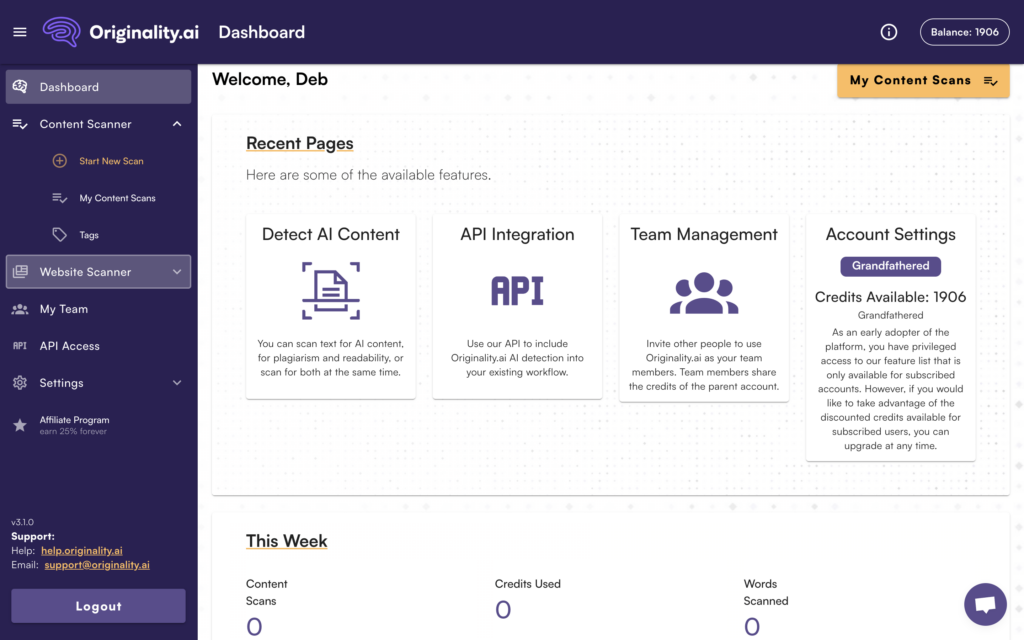The width and height of the screenshot is (1024, 640).
Task: Expand the Settings submenu chevron
Action: coord(177,383)
